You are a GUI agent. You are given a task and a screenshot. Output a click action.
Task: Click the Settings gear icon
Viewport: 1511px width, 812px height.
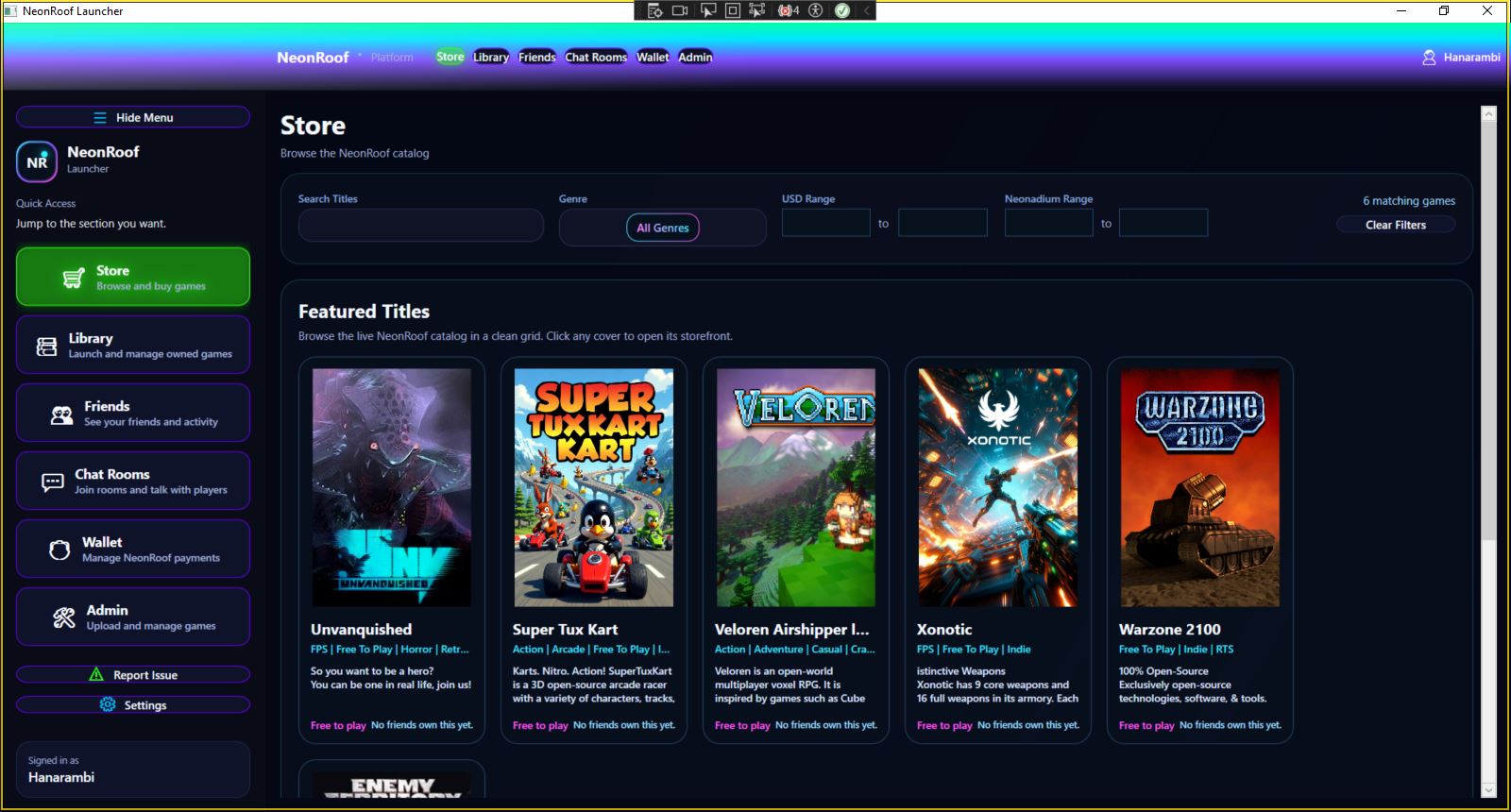coord(108,704)
